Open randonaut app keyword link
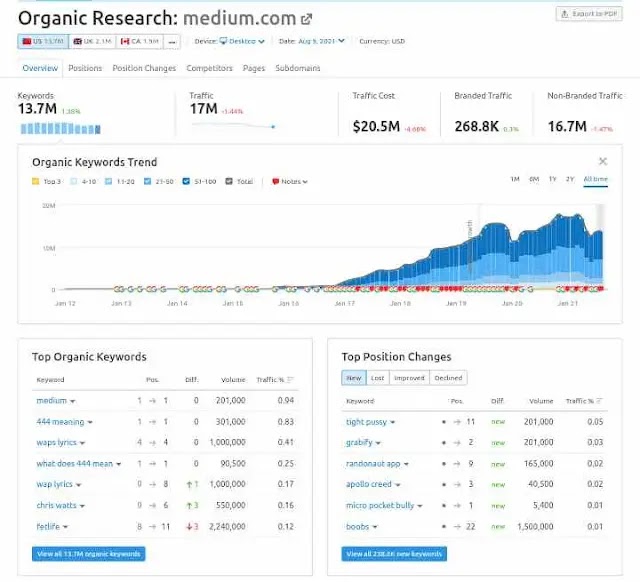Screen dimensions: 640x582 (373, 464)
